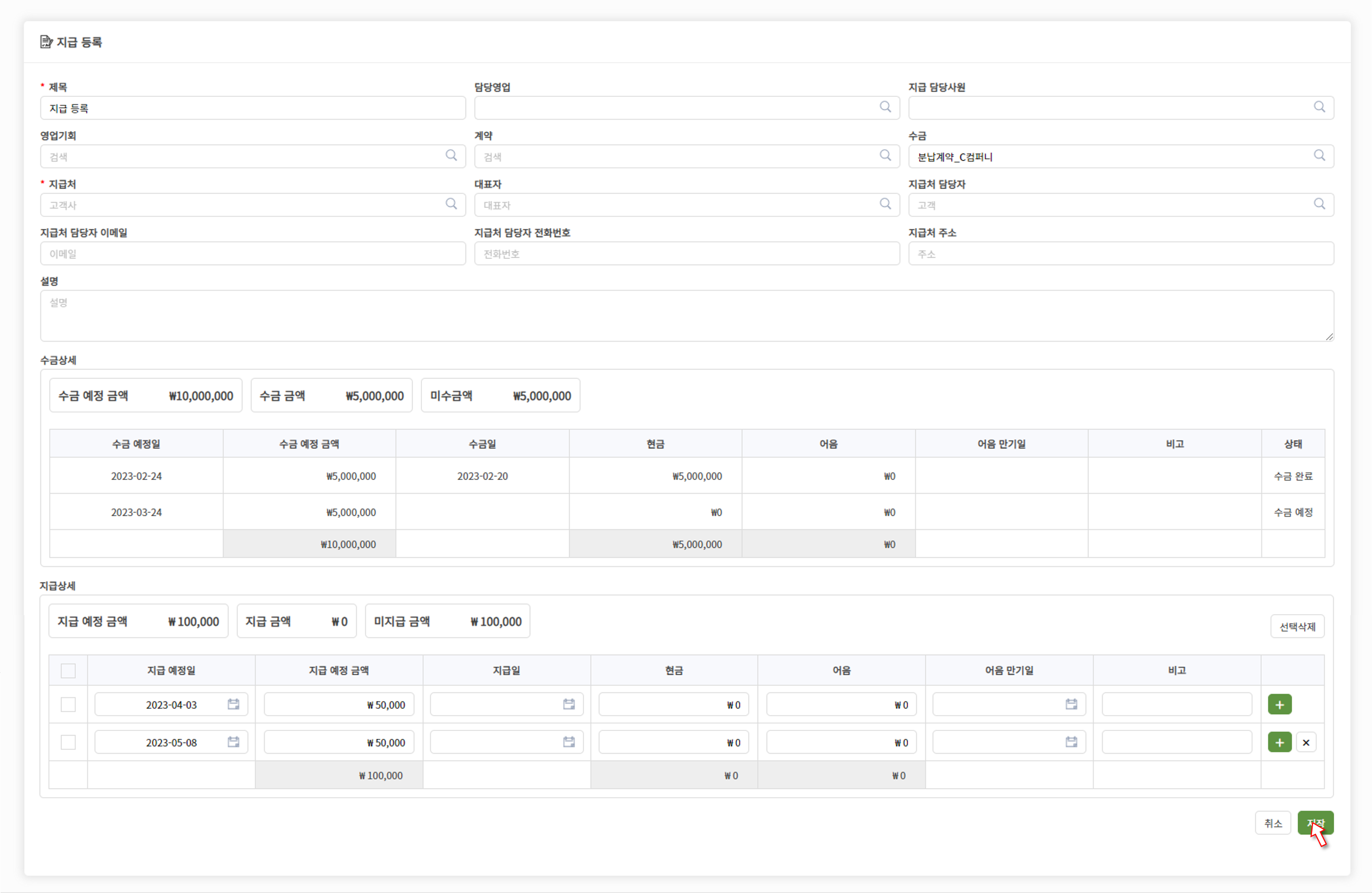Viewport: 1372px width, 893px height.
Task: Click search icon in 영업기회 field
Action: (451, 155)
